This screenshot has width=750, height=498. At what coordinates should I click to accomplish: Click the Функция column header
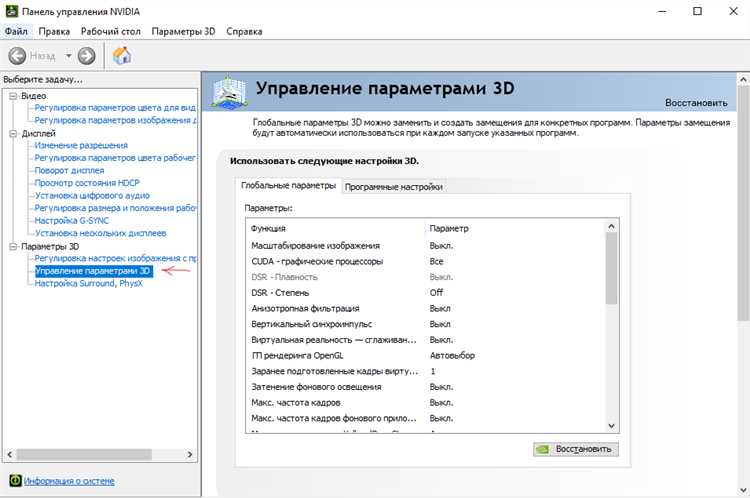[x=268, y=228]
